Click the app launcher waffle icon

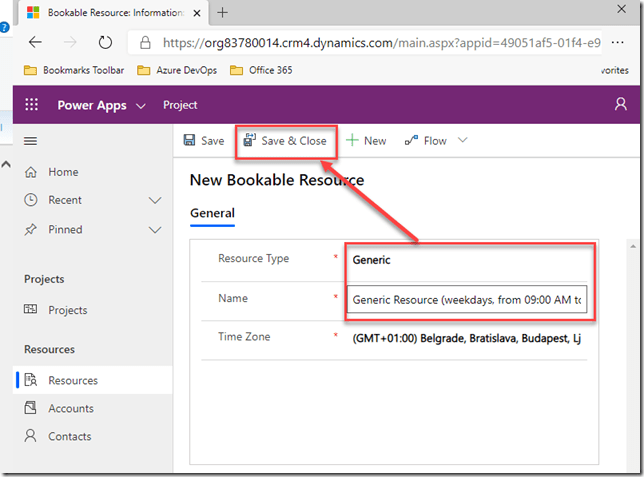tap(31, 105)
